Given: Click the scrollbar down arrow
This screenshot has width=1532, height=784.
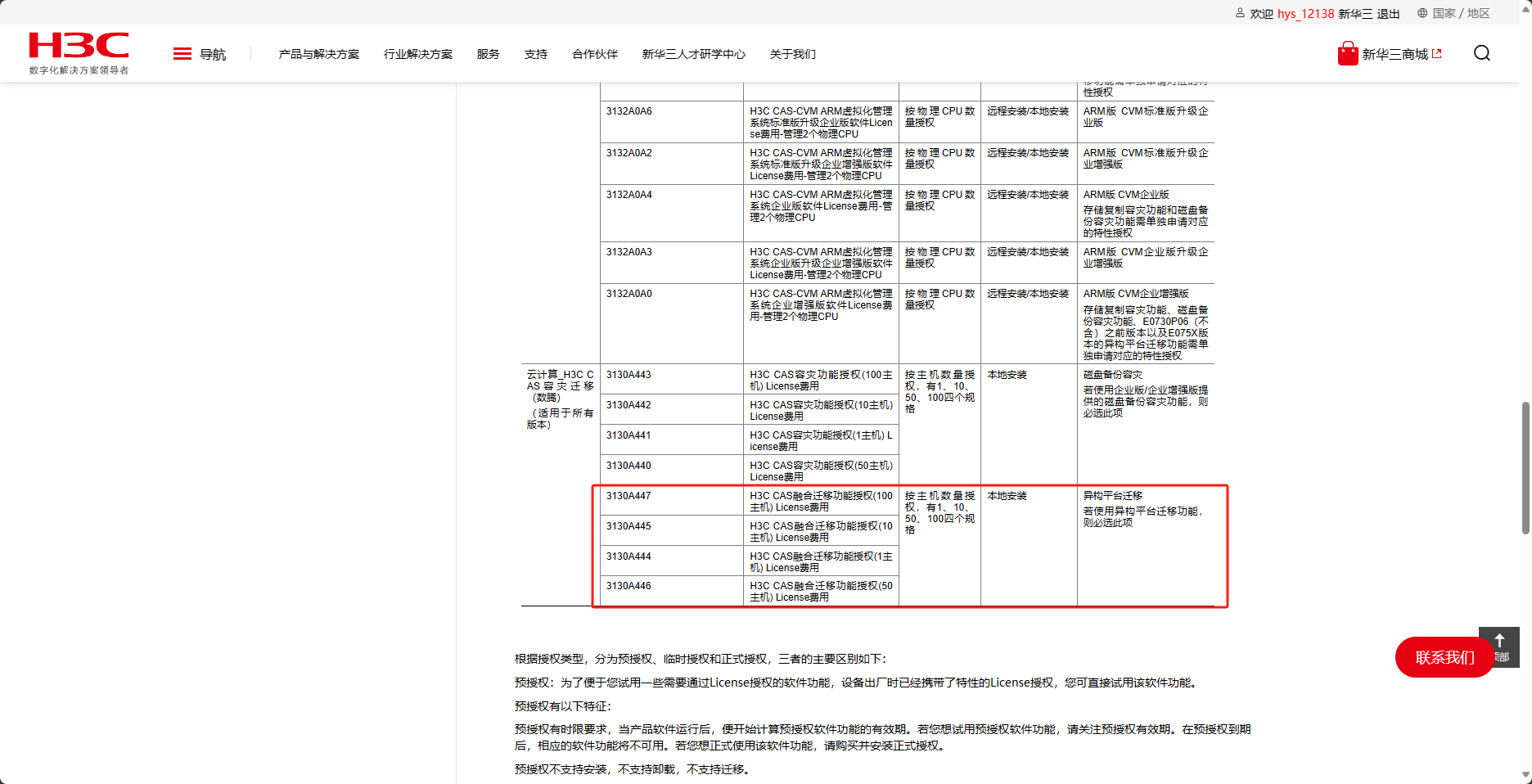Looking at the screenshot, I should 1525,775.
